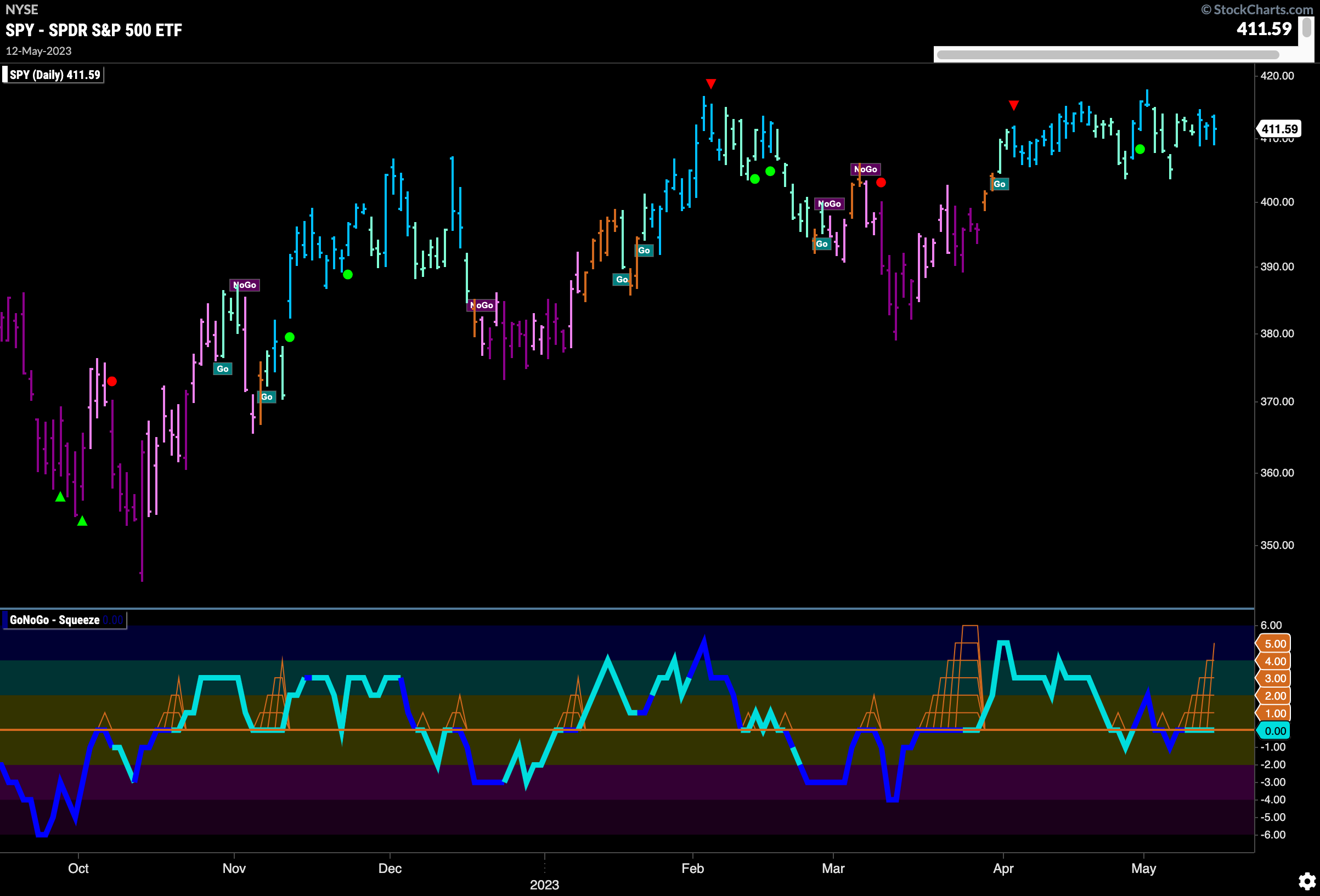Screen dimensions: 1320x896
Task: Click the NoGo flag in mid December
Action: pyautogui.click(x=482, y=305)
